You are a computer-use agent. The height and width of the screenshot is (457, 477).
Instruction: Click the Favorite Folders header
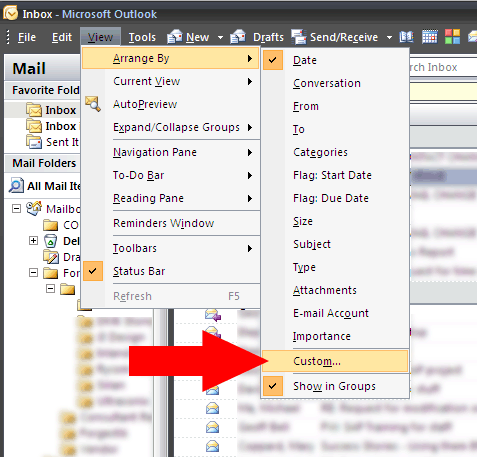pyautogui.click(x=43, y=90)
